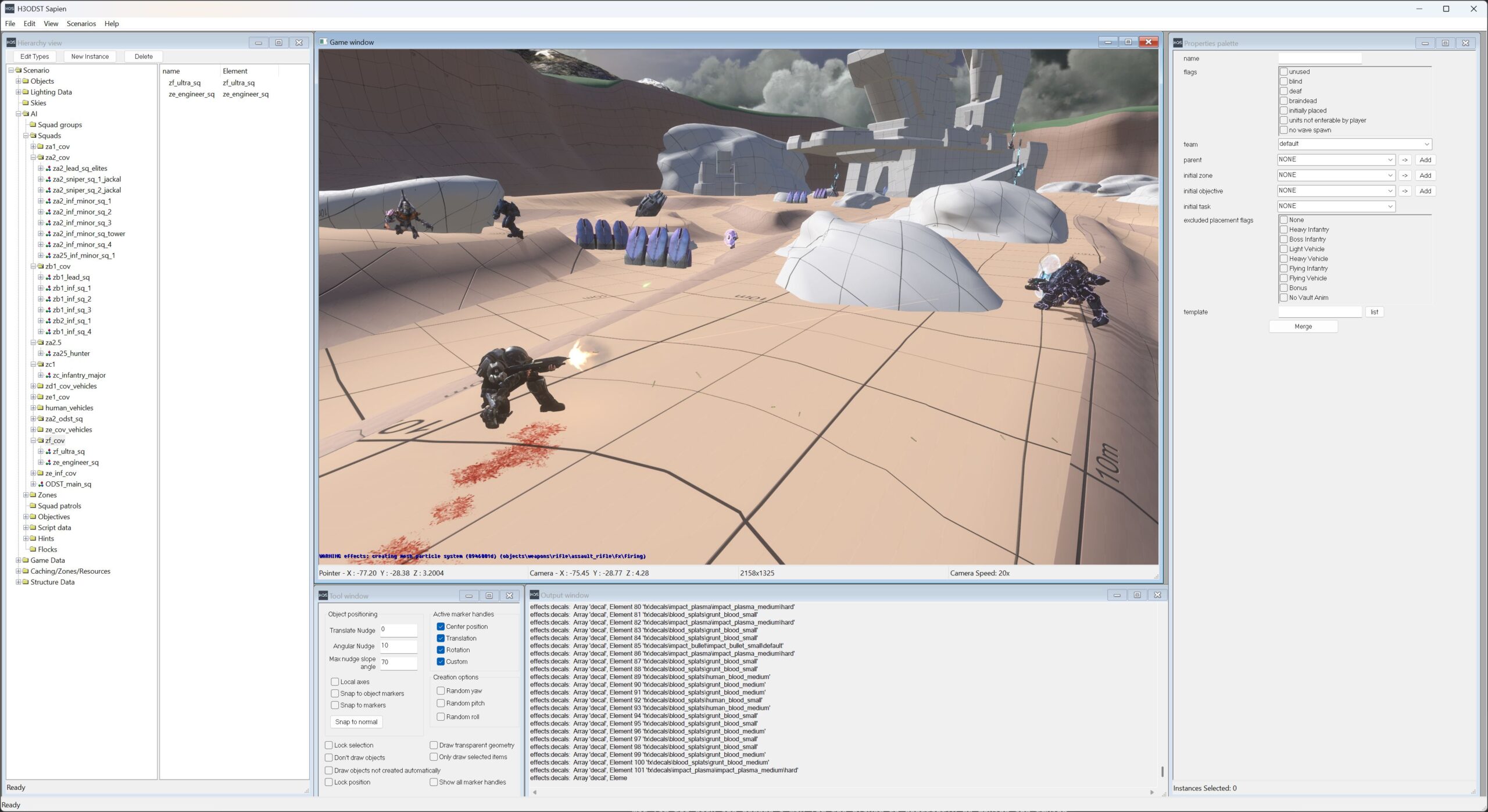Open the Scenarios menu
The width and height of the screenshot is (1488, 812).
pyautogui.click(x=81, y=24)
